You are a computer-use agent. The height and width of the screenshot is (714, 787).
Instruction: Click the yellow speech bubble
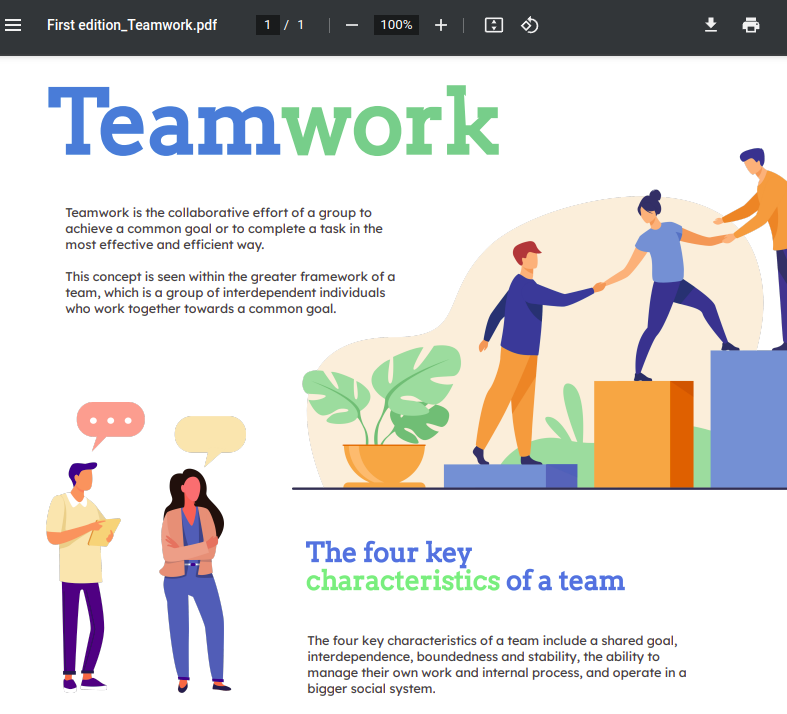pyautogui.click(x=210, y=435)
